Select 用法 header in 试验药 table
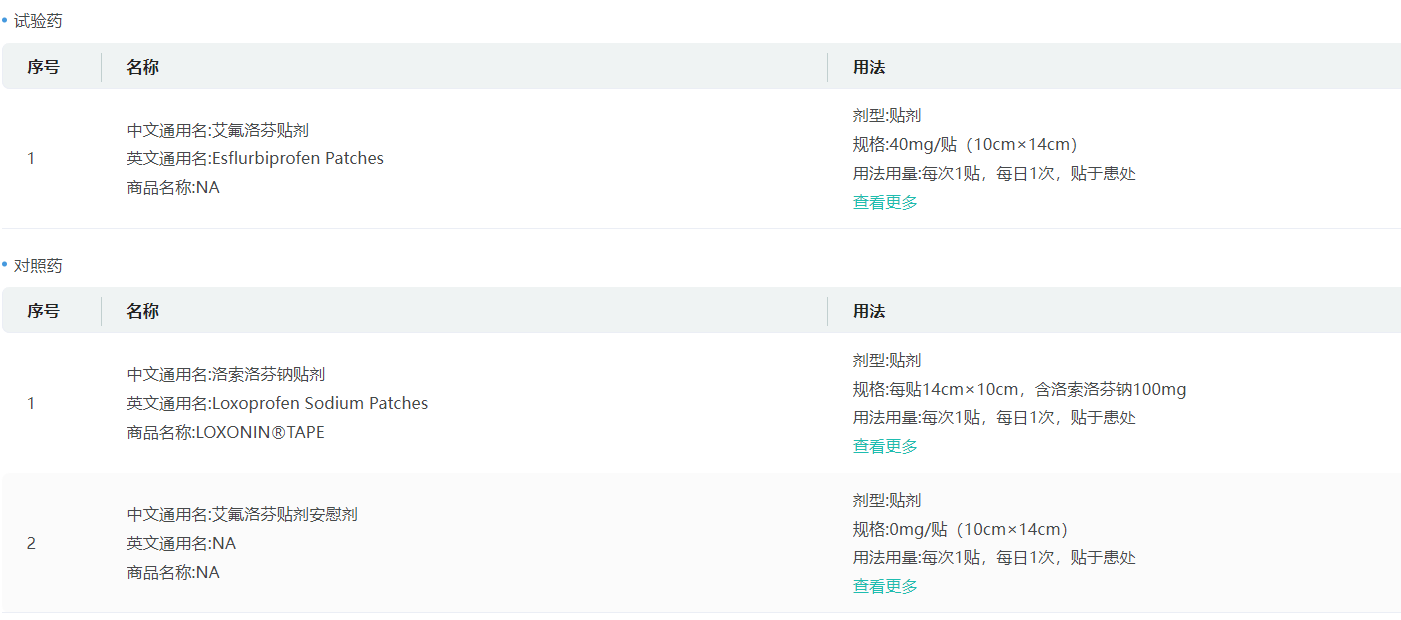This screenshot has width=1401, height=620. [x=869, y=67]
